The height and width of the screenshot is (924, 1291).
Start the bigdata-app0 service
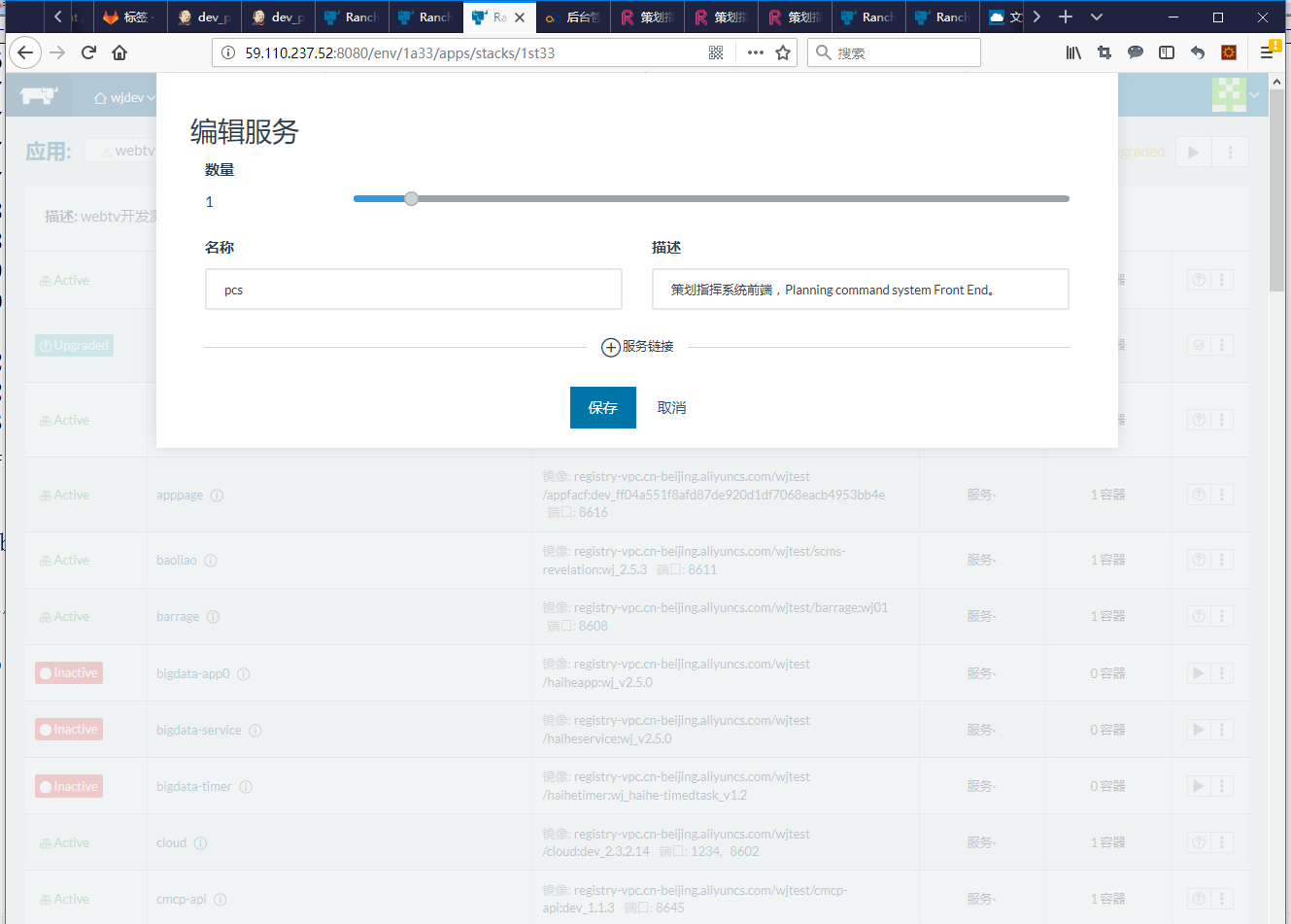click(1199, 673)
